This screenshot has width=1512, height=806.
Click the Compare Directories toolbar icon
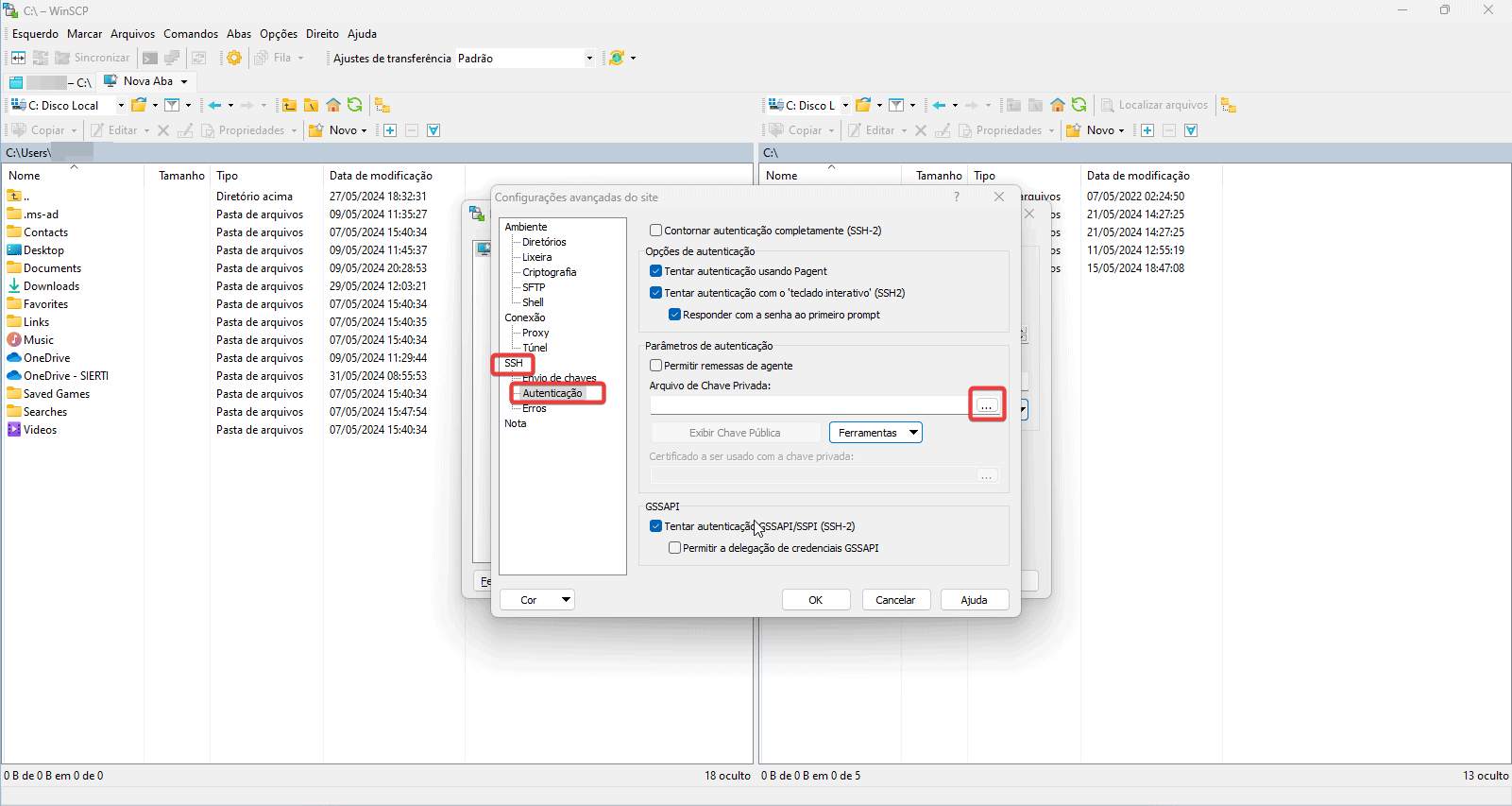coord(19,58)
